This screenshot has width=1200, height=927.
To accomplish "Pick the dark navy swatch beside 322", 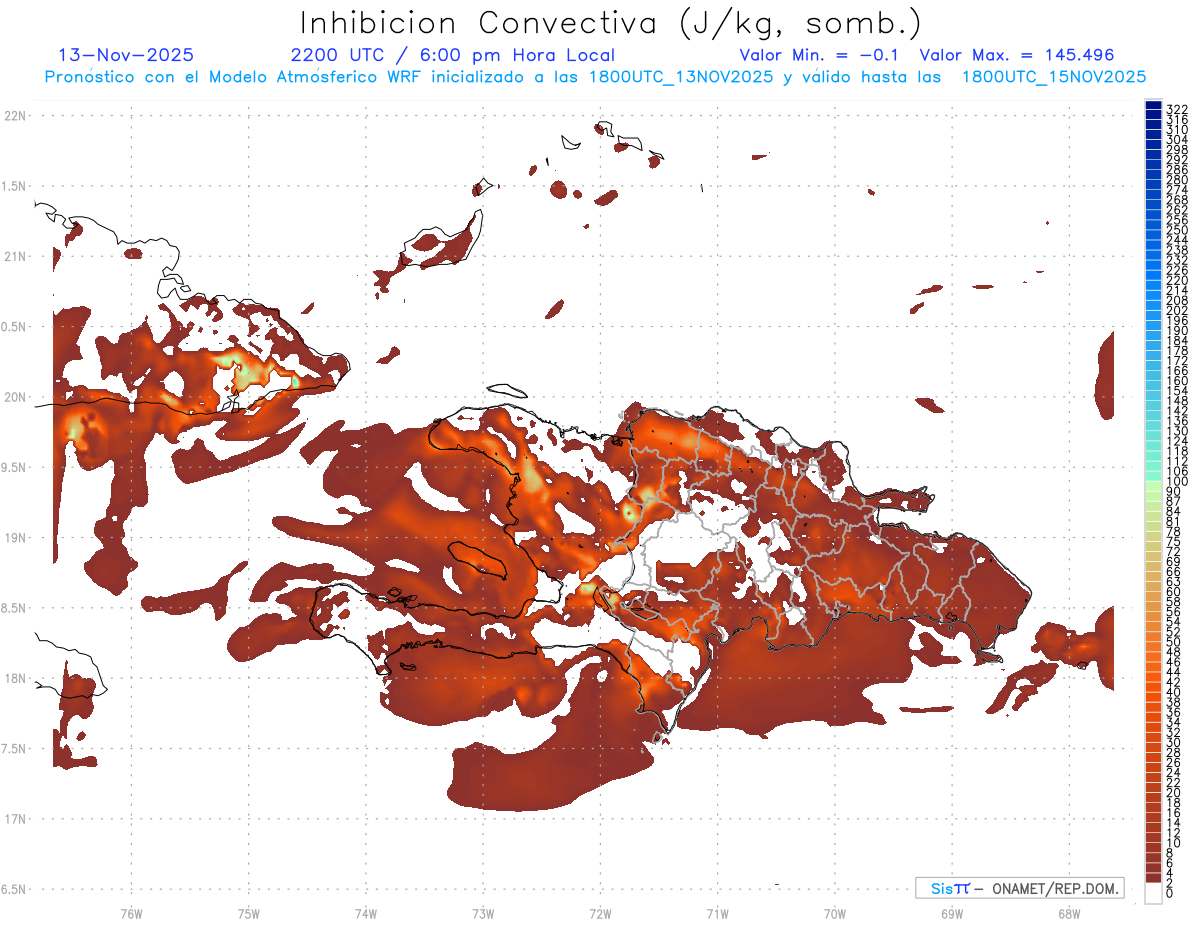I will pyautogui.click(x=1154, y=106).
